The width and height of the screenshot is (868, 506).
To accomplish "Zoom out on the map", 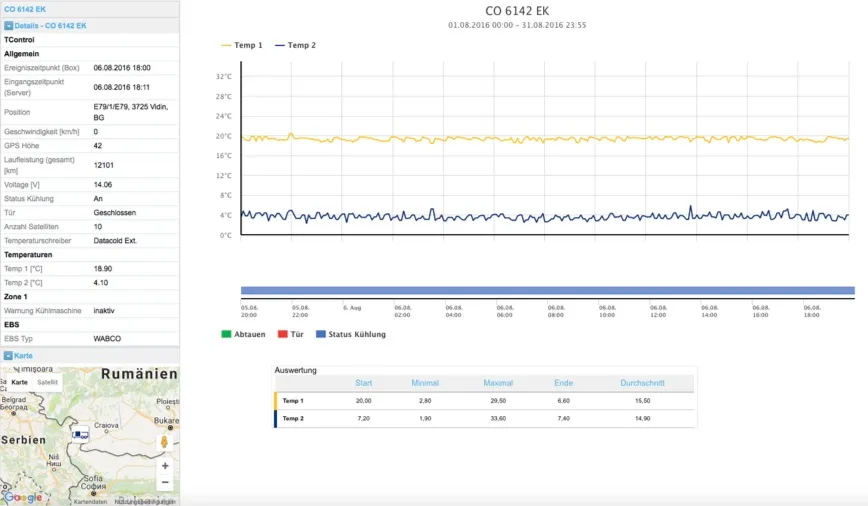I will tap(165, 482).
